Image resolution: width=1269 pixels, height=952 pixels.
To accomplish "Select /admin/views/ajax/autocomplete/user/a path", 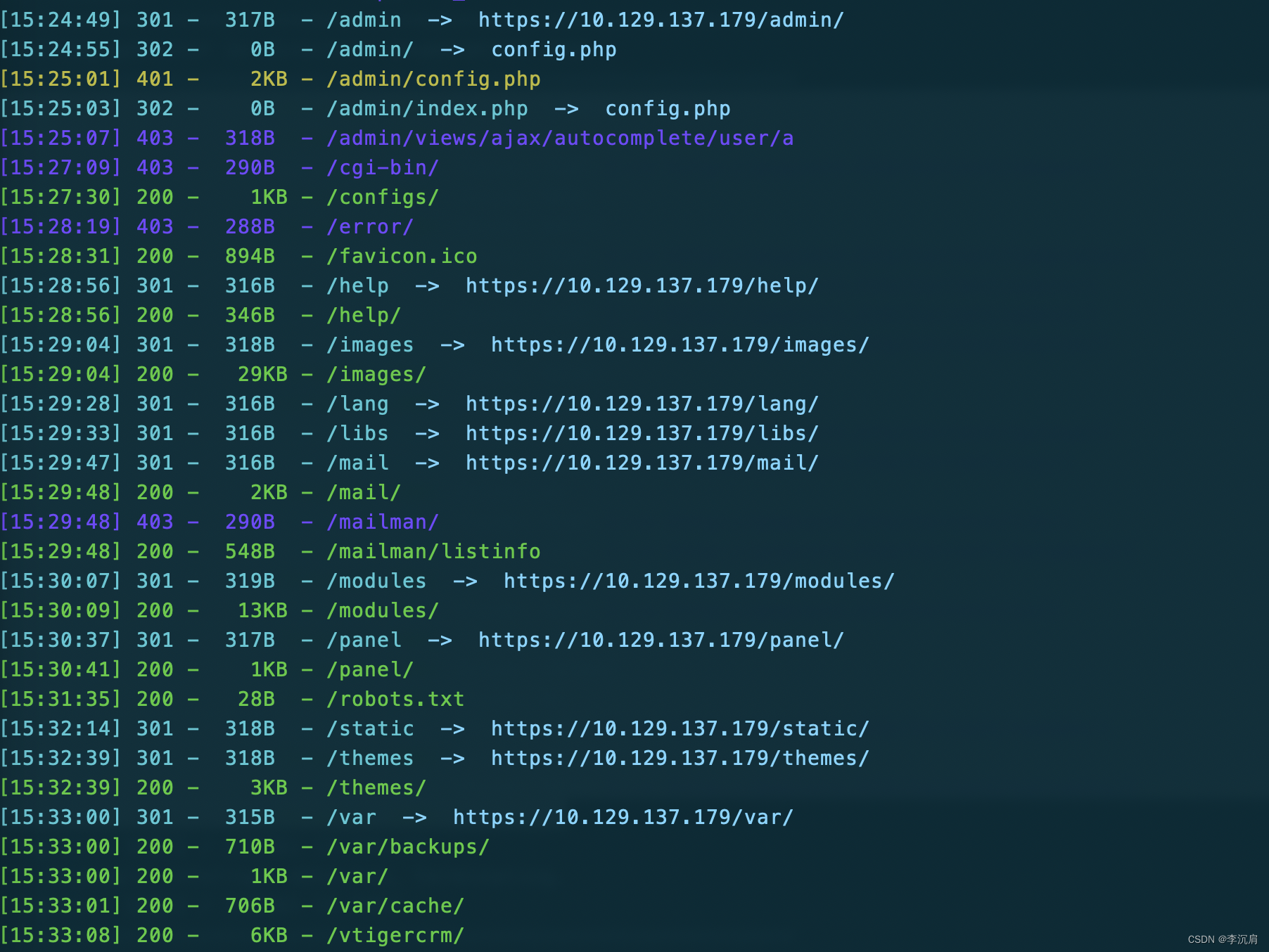I will pyautogui.click(x=560, y=138).
